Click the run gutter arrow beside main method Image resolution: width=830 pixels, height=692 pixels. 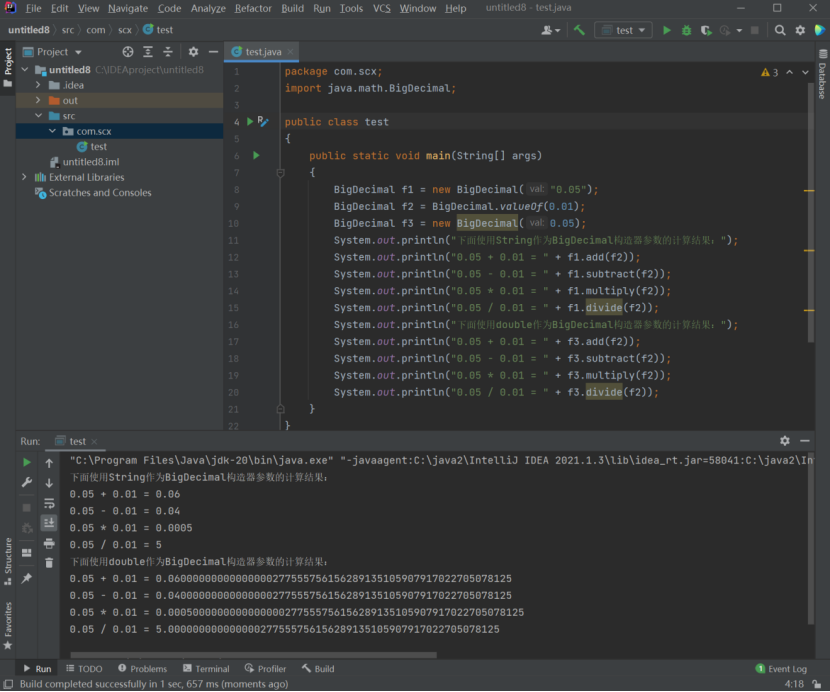[x=256, y=156]
